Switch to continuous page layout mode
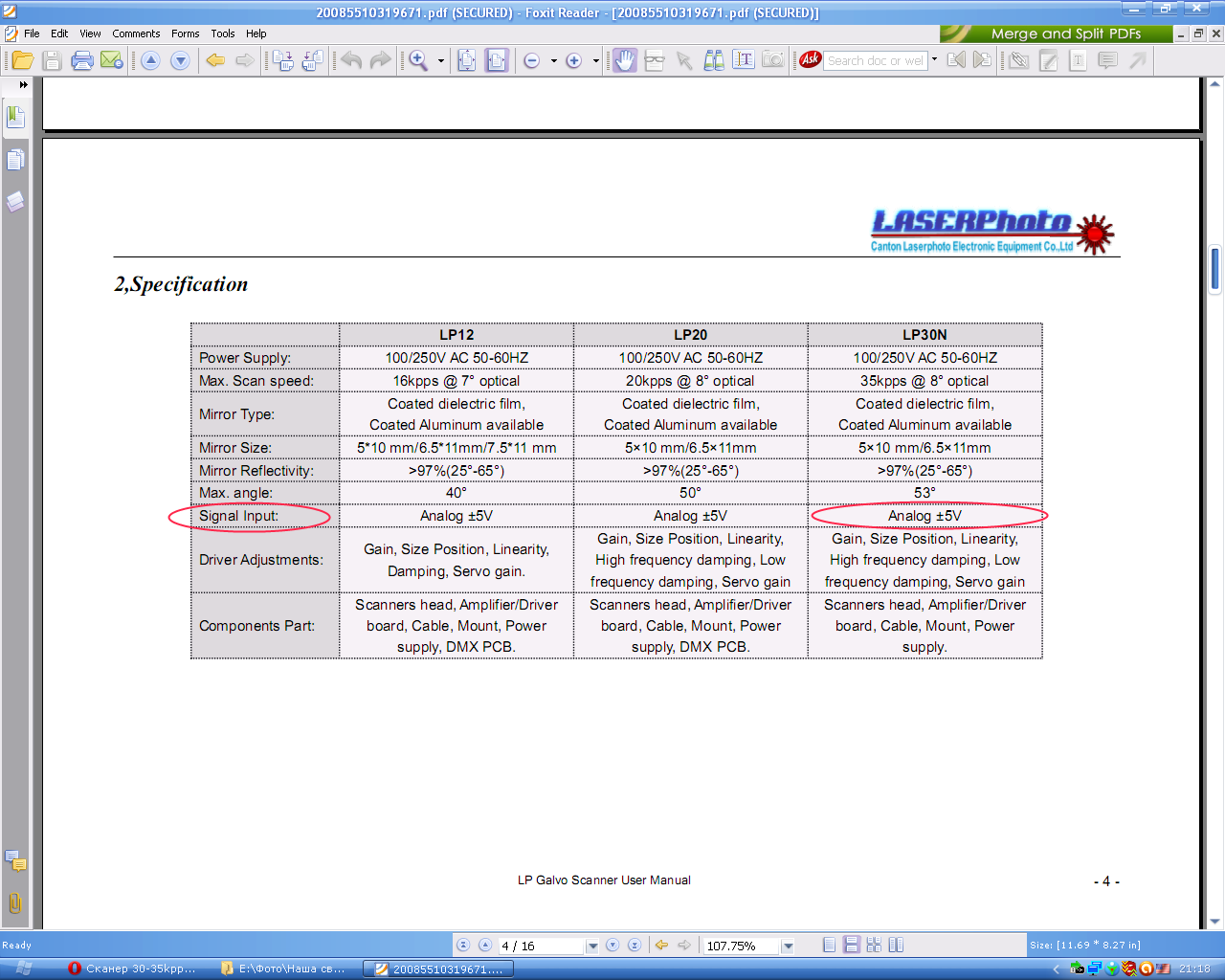Viewport: 1225px width, 980px height. point(851,946)
